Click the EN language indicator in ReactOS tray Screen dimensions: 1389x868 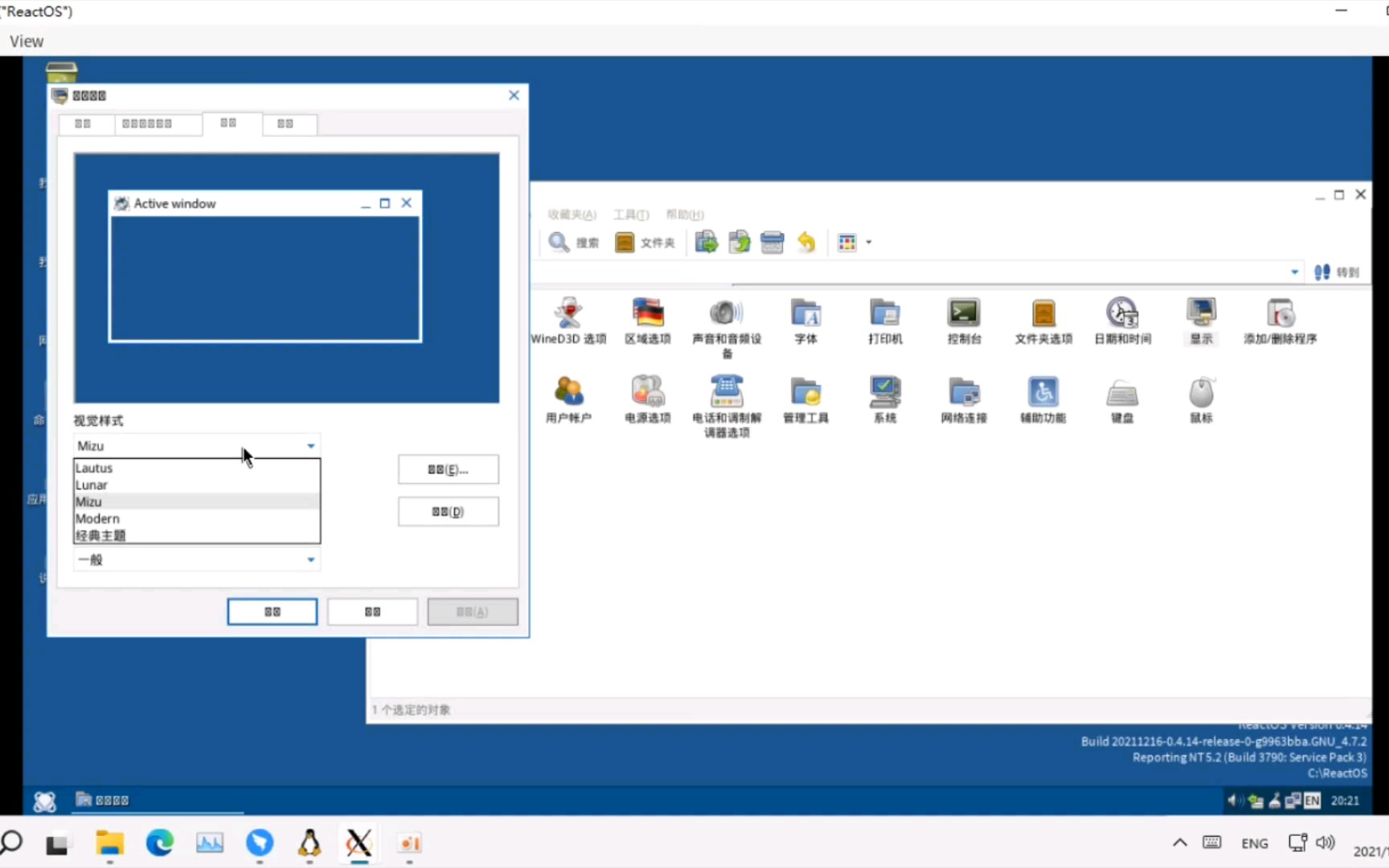[x=1312, y=800]
